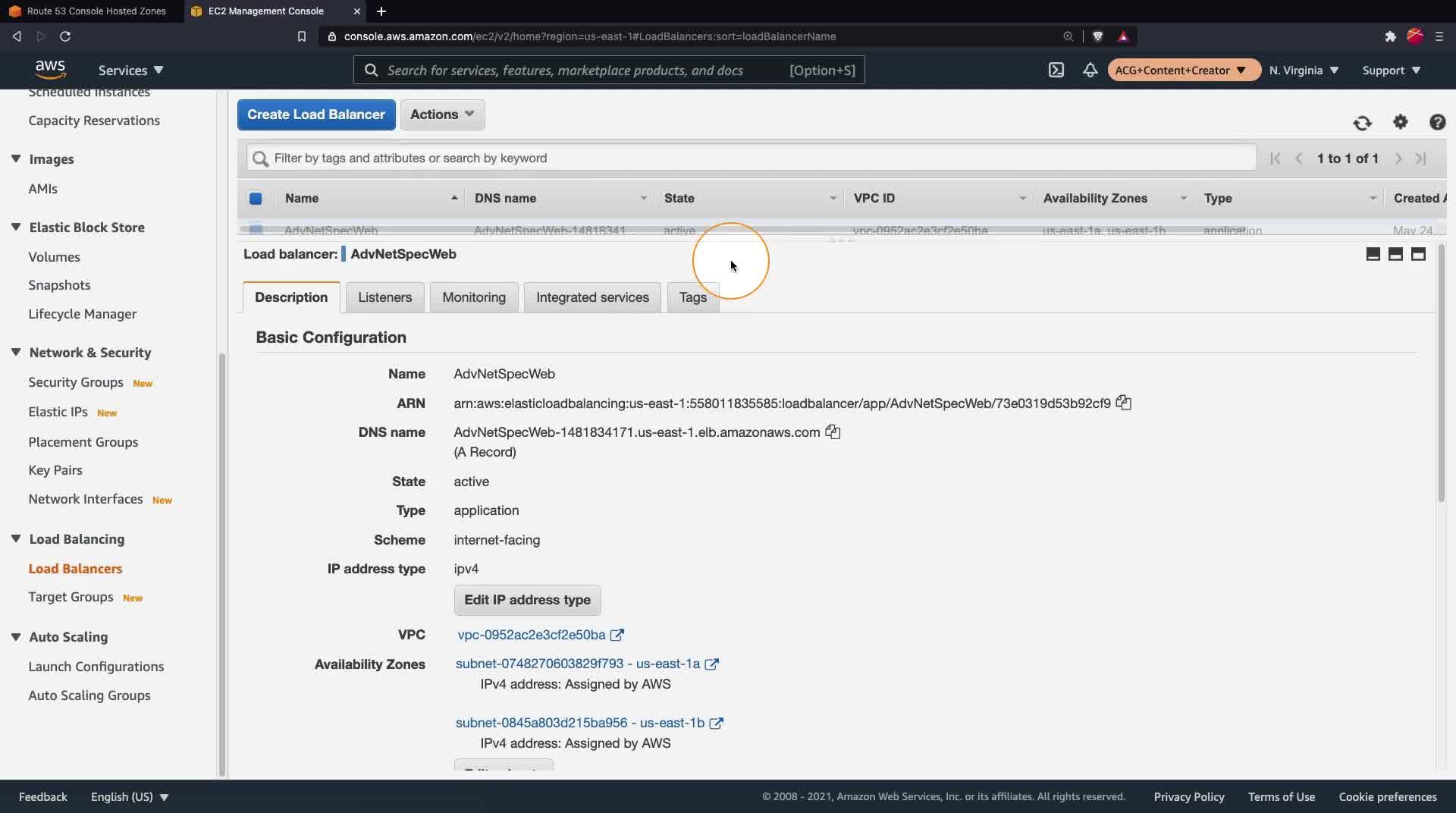Close the EC2 Management Console tab
This screenshot has height=813, width=1456.
(x=356, y=11)
